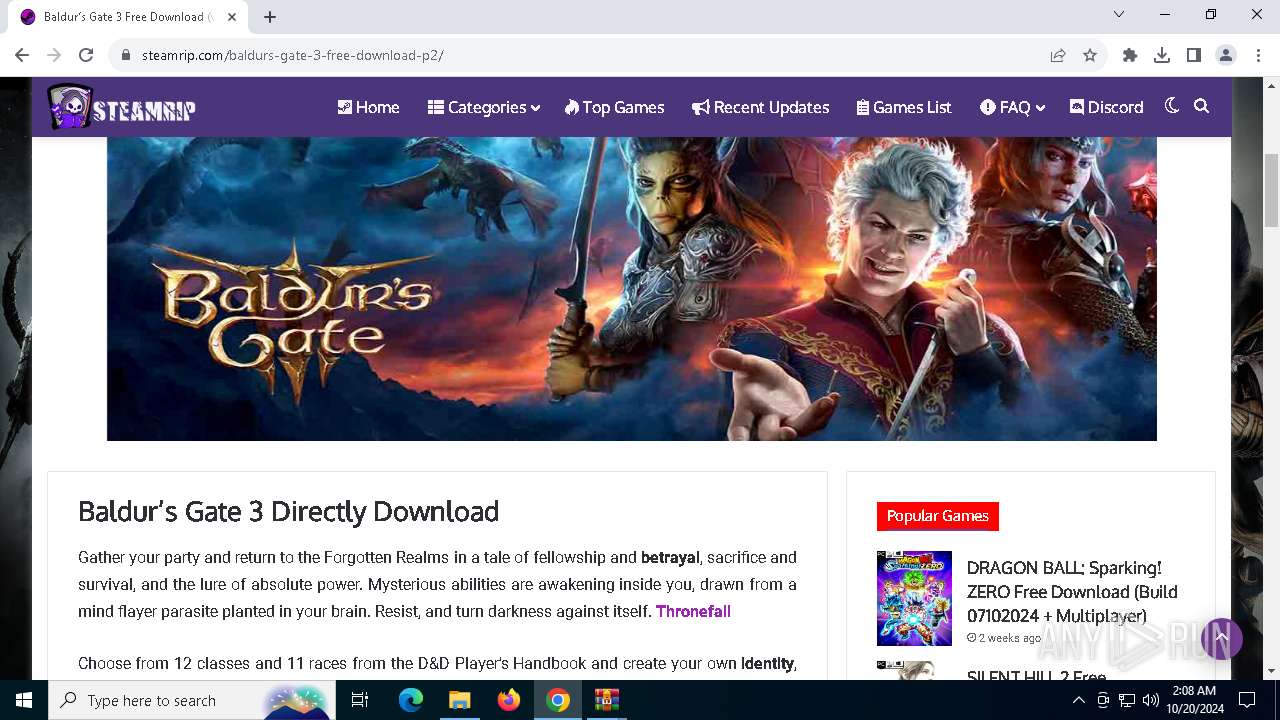1280x720 pixels.
Task: Expand the Categories dropdown menu
Action: pos(483,107)
